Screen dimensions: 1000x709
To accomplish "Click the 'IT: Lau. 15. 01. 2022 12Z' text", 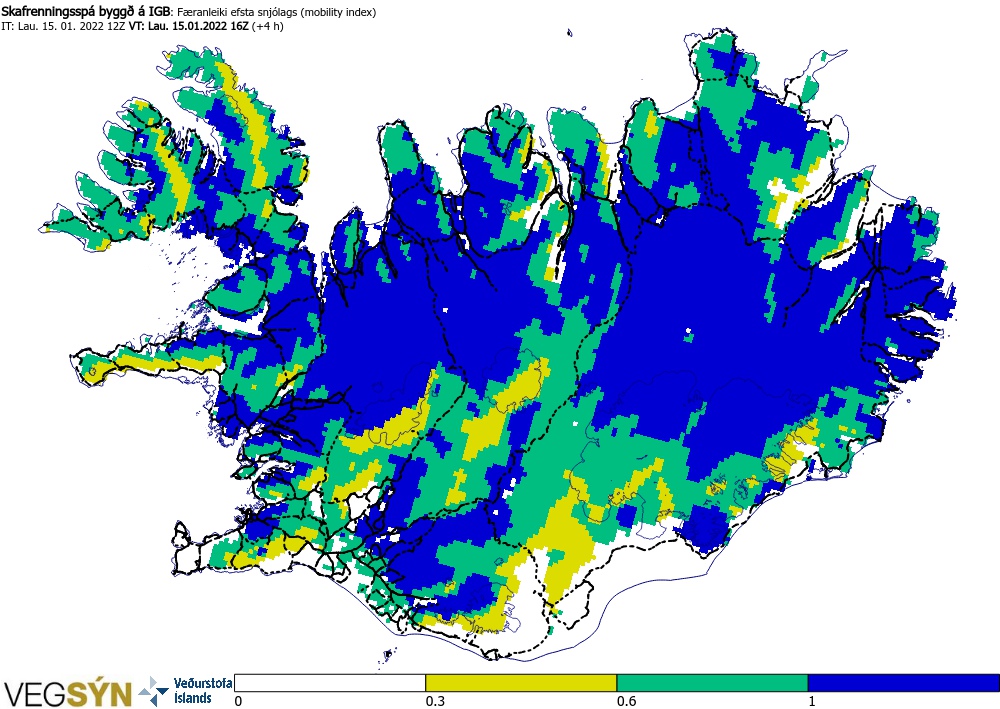I will coord(63,27).
